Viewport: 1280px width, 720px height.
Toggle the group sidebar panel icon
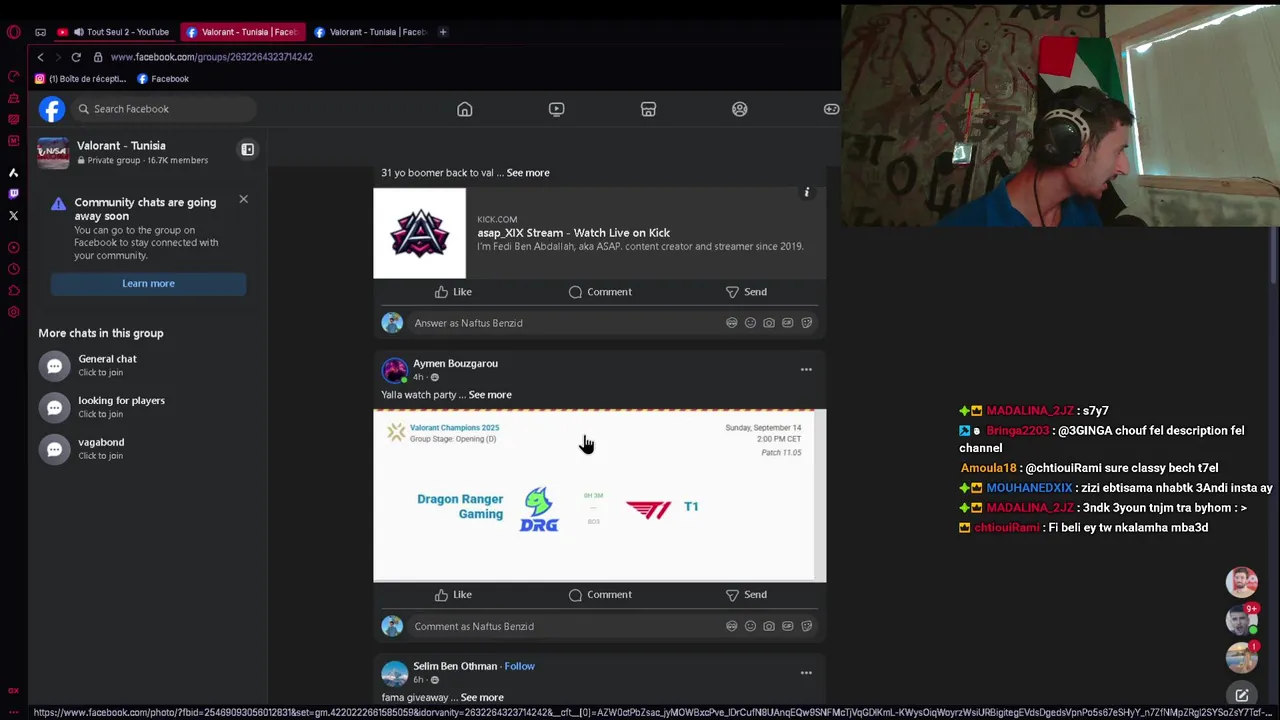tap(247, 150)
